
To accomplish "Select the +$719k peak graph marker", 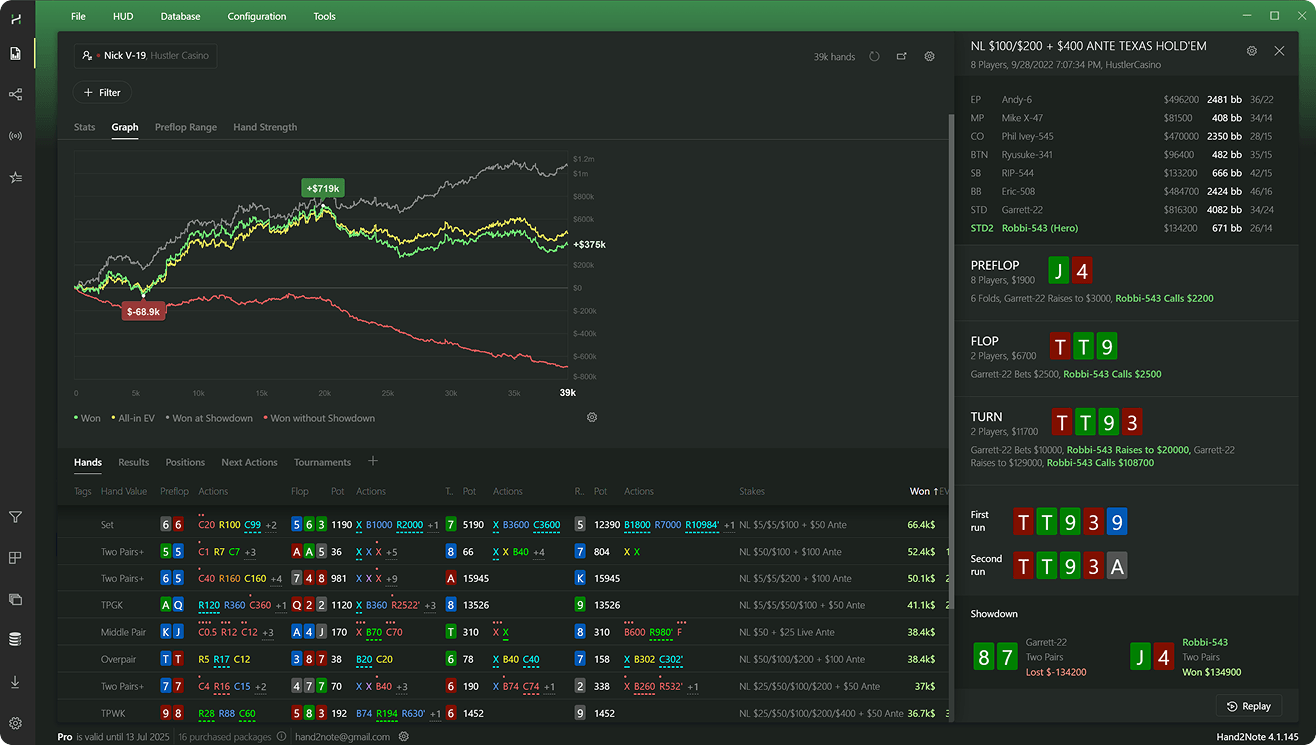I will pyautogui.click(x=323, y=188).
